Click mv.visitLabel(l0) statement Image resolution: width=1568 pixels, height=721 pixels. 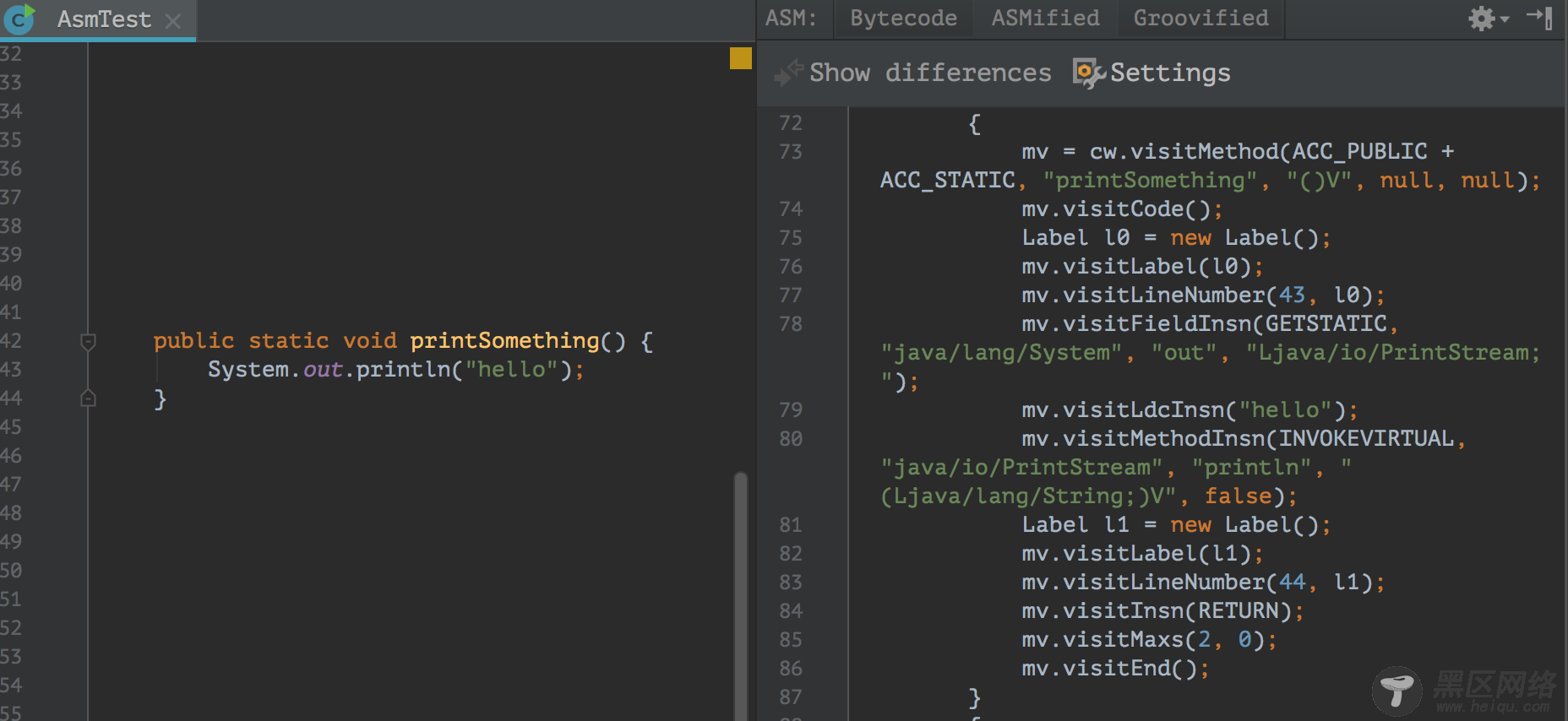pos(1142,267)
